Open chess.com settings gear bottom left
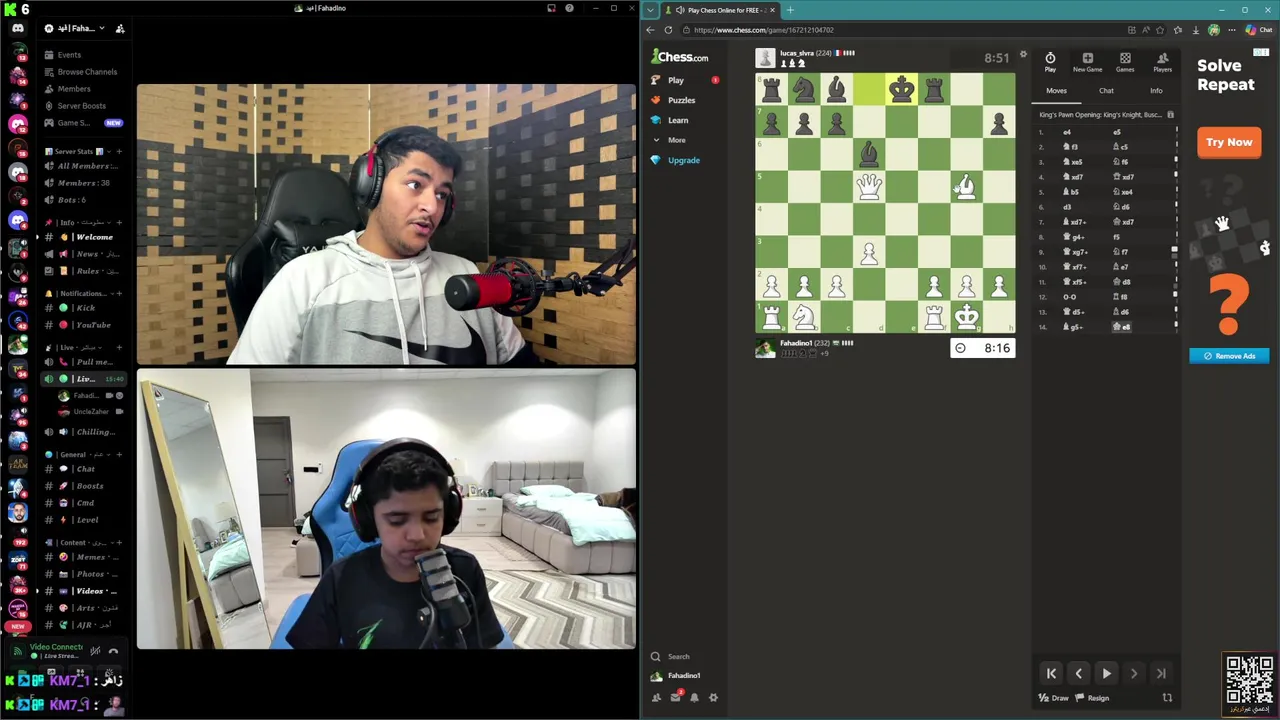Screen dimensions: 1280x720 pos(713,697)
